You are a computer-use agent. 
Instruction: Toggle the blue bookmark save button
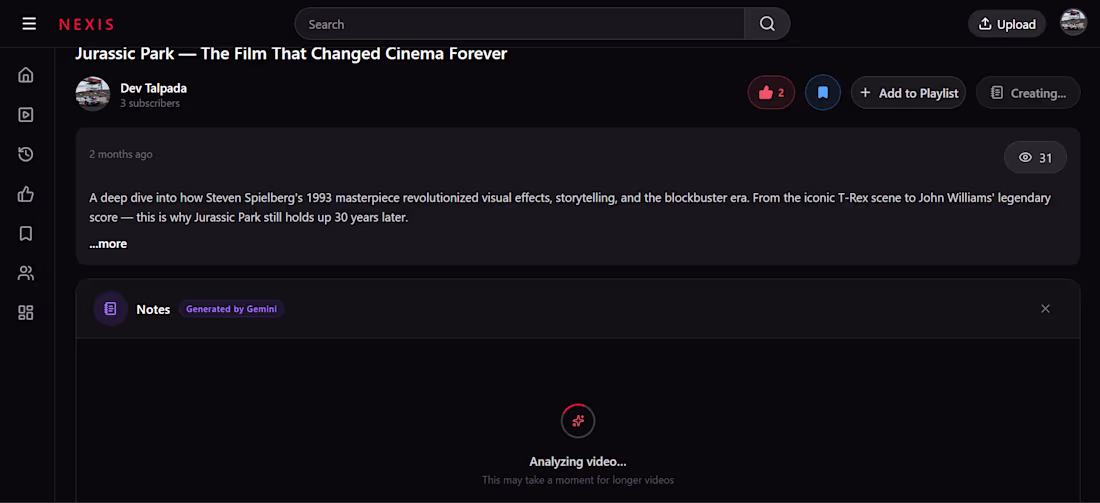pyautogui.click(x=823, y=93)
